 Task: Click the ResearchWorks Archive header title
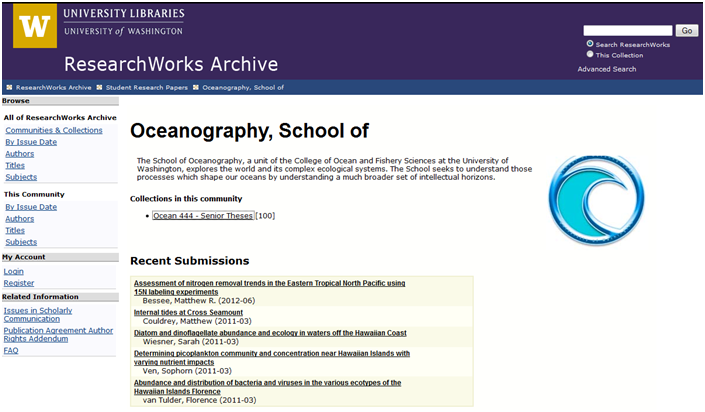(171, 64)
